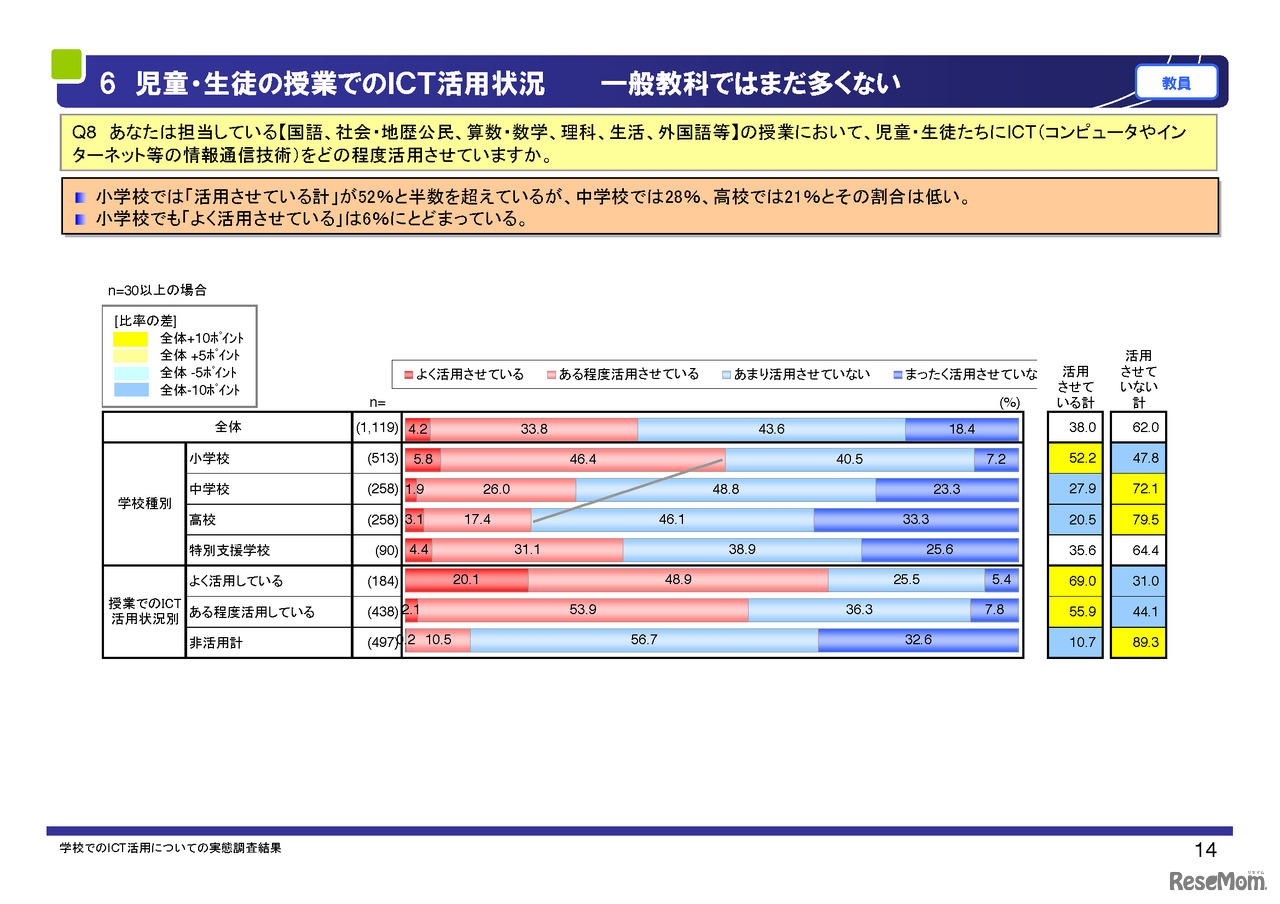Click the page number 14
This screenshot has height=904, width=1280.
[x=1207, y=849]
